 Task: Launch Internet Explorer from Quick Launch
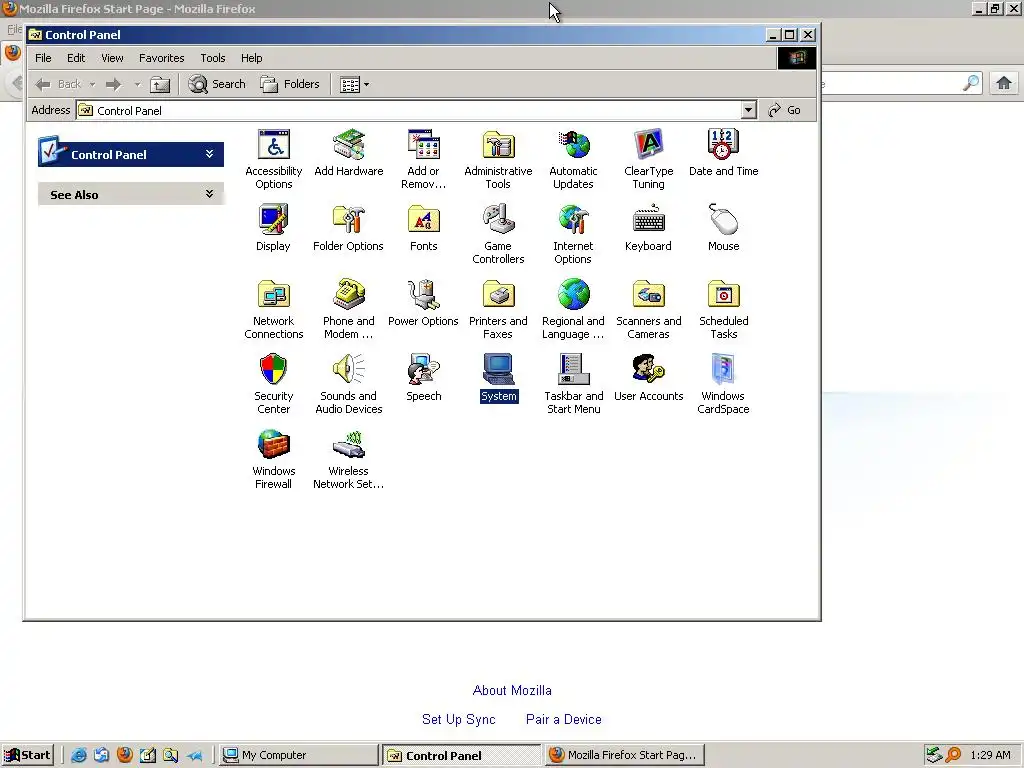tap(78, 755)
